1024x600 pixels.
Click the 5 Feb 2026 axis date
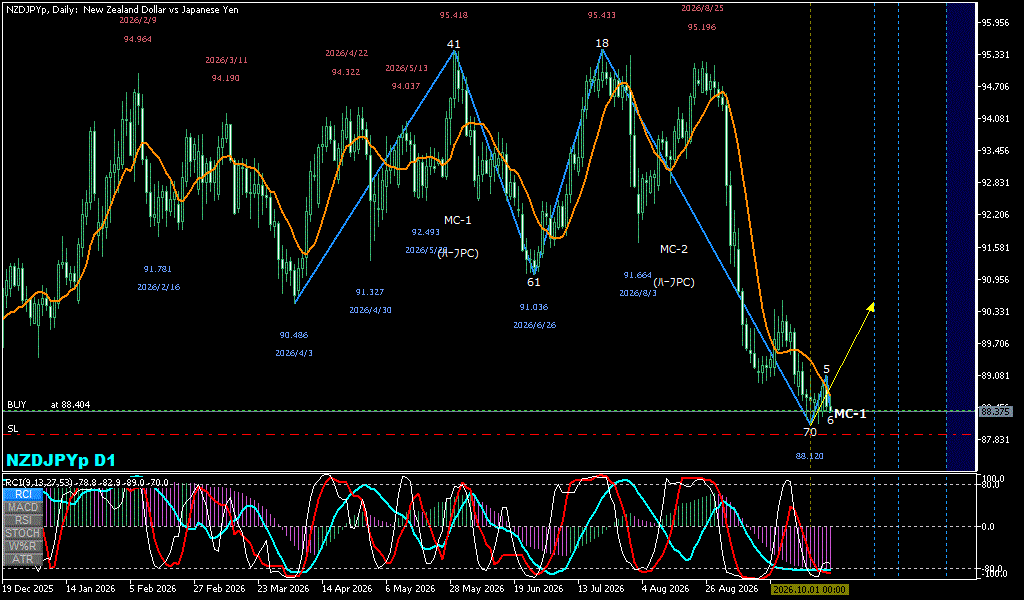coord(153,589)
